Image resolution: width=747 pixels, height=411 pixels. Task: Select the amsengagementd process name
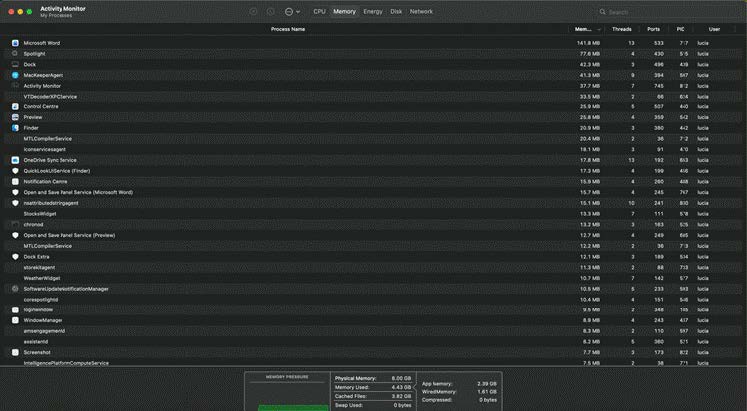click(44, 331)
